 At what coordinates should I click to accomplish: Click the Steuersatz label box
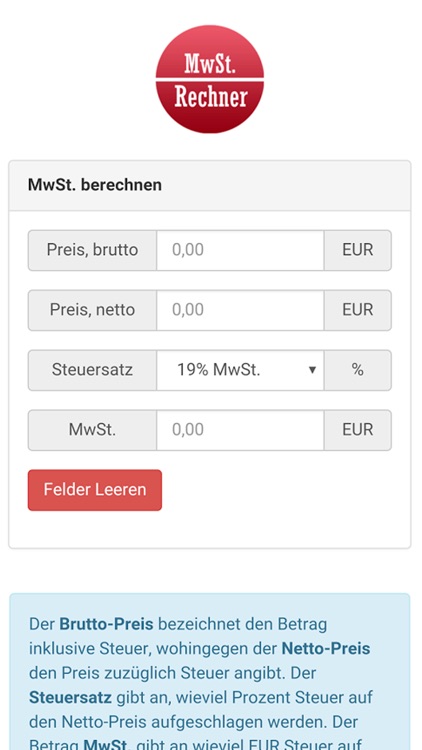[92, 370]
